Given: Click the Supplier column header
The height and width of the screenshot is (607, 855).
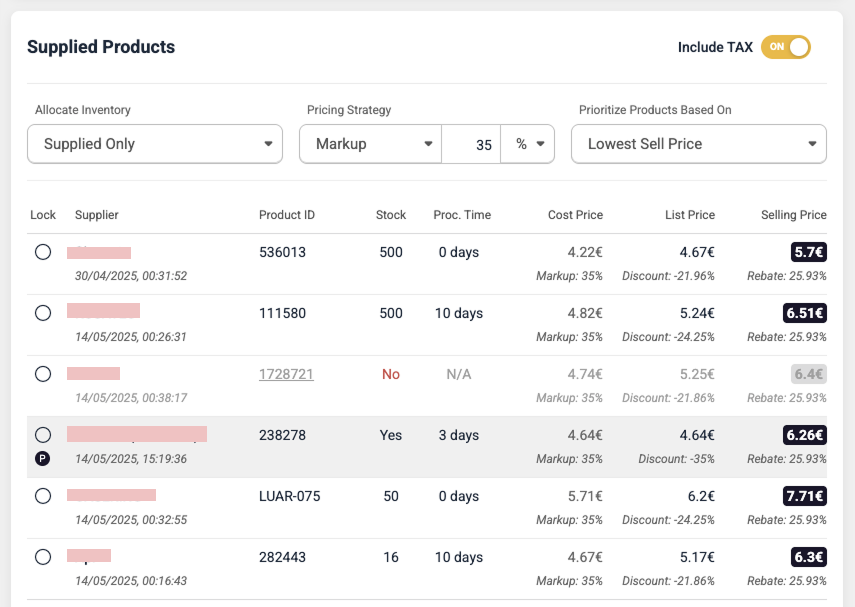Looking at the screenshot, I should coord(97,215).
